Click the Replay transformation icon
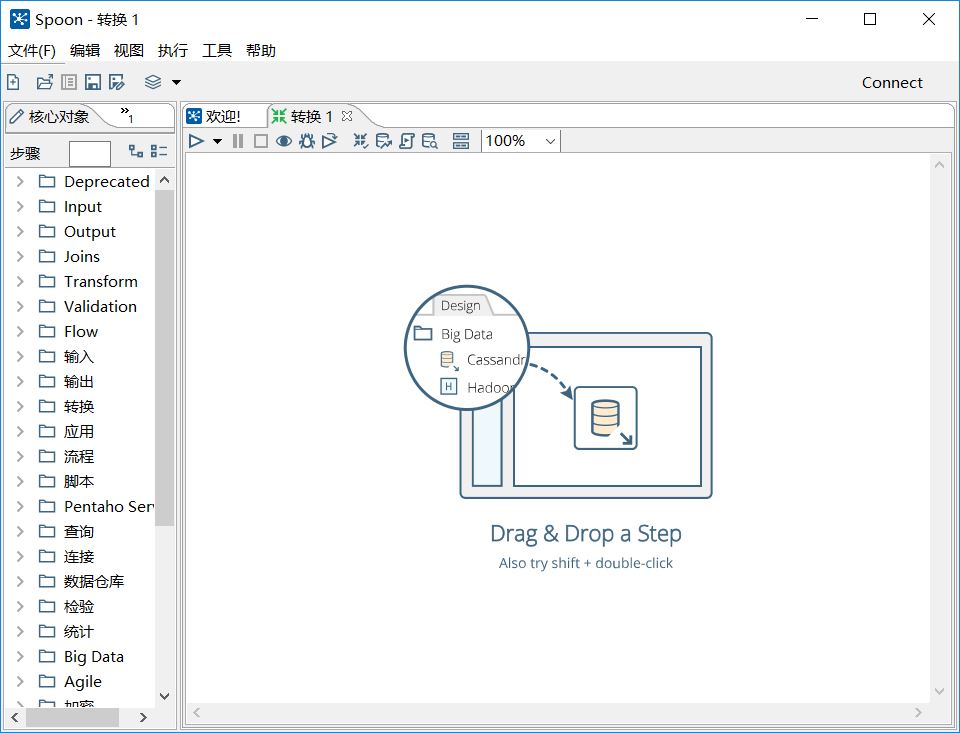Screen dimensions: 960x733 [330, 141]
